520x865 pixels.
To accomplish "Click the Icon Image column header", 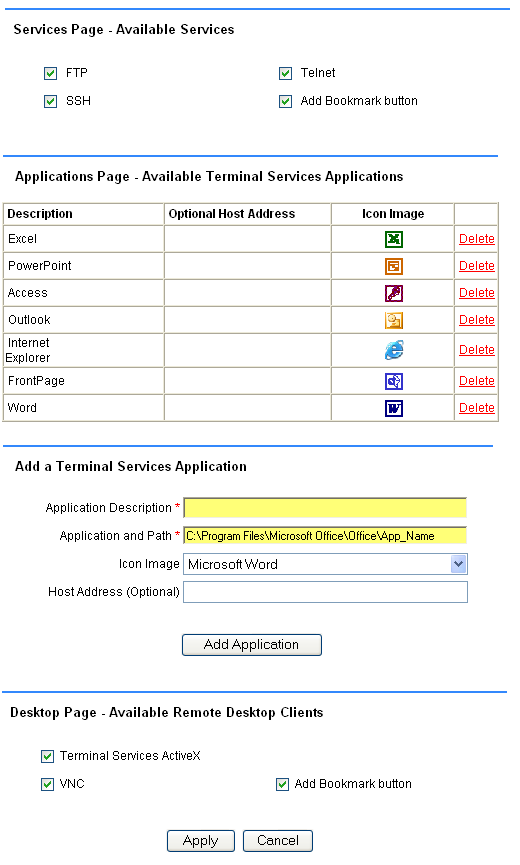I will 393,214.
